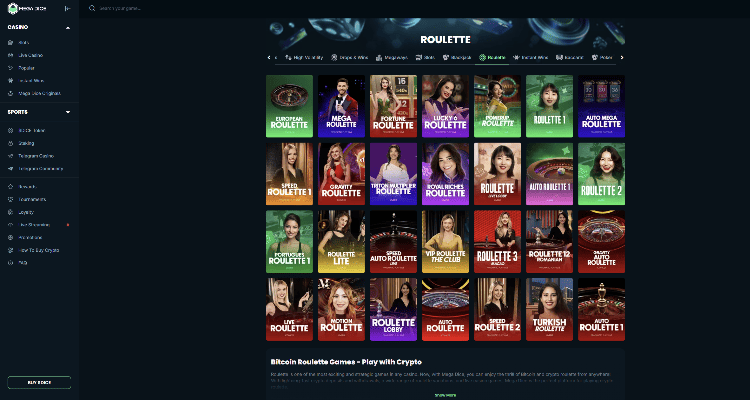The image size is (750, 400).
Task: Open Live Casino from the sidebar
Action: [31, 55]
